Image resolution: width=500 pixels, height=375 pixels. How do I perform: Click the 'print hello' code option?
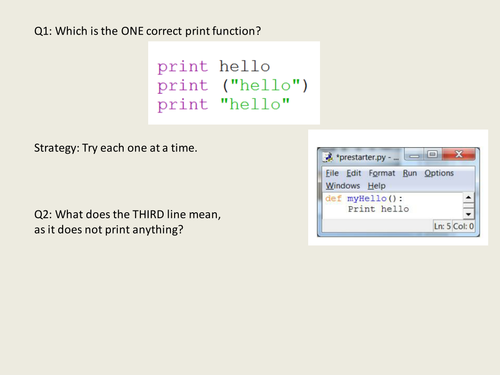click(214, 66)
